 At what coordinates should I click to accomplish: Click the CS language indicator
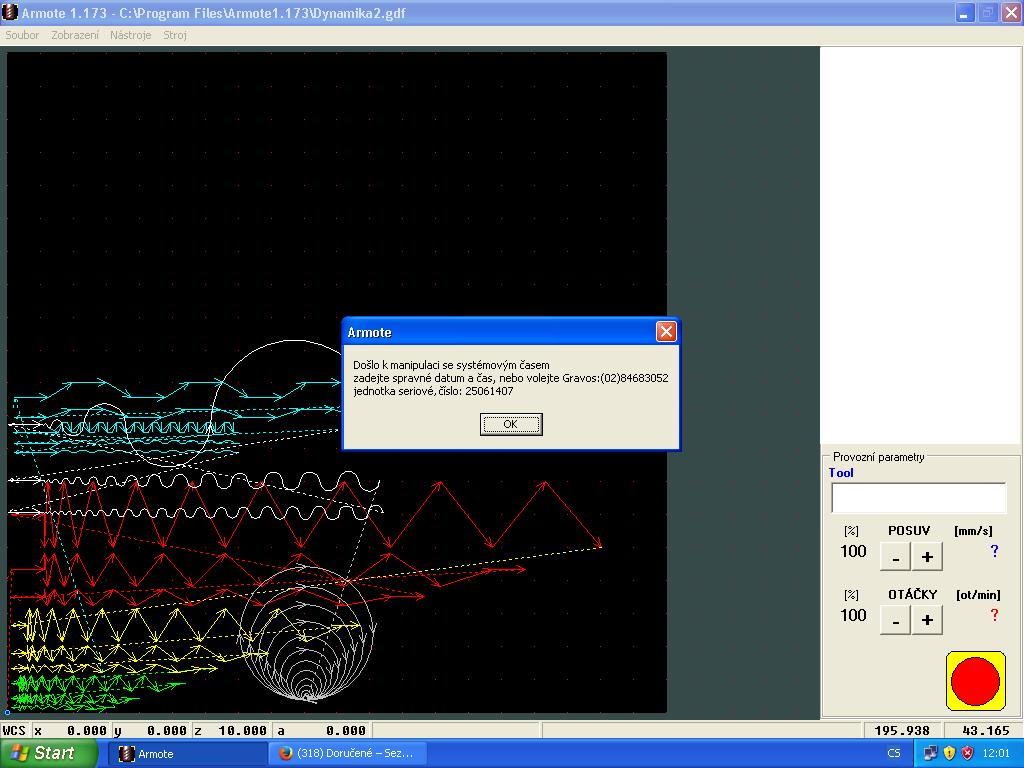[x=894, y=753]
